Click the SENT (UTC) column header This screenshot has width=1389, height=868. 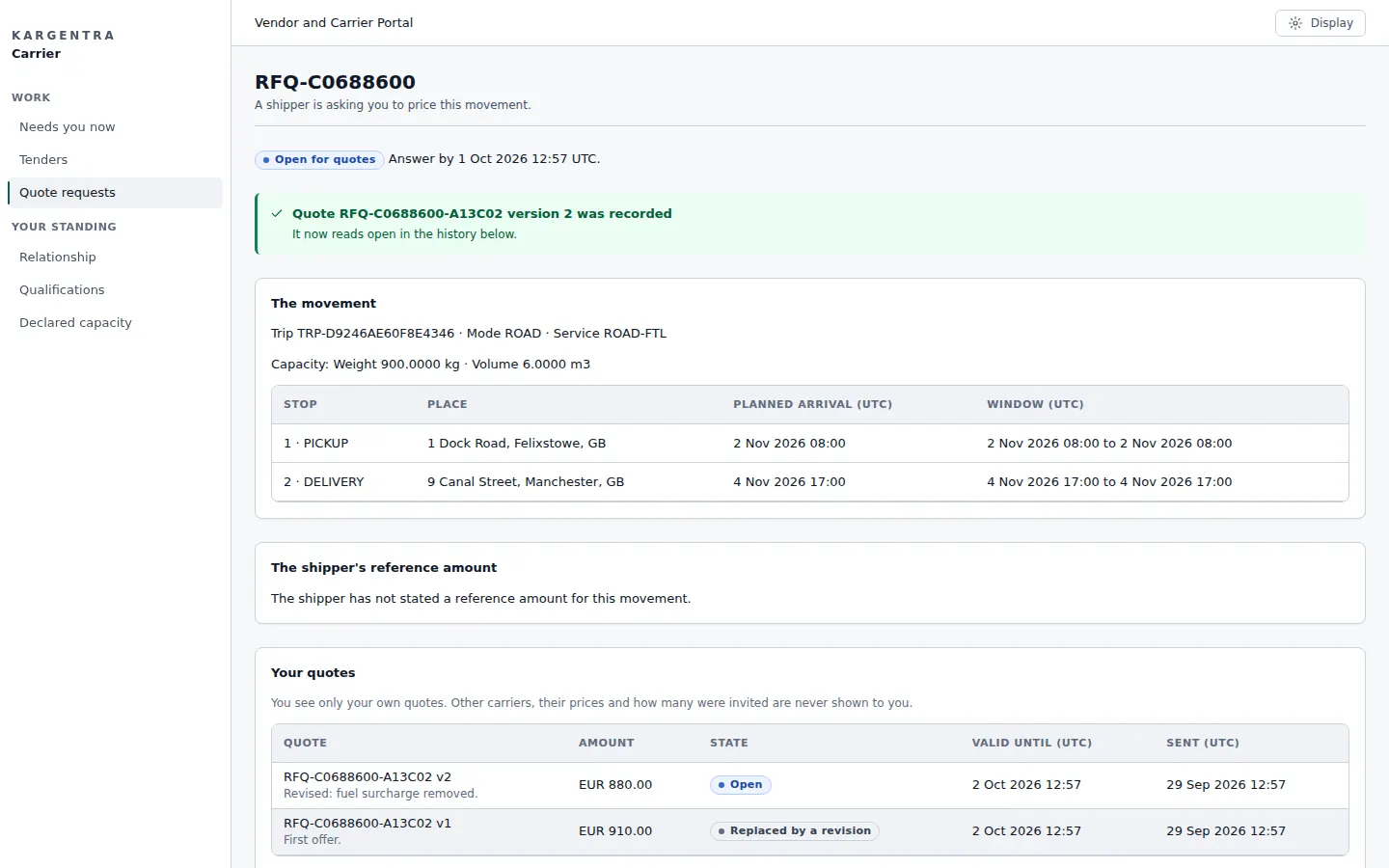click(1202, 743)
